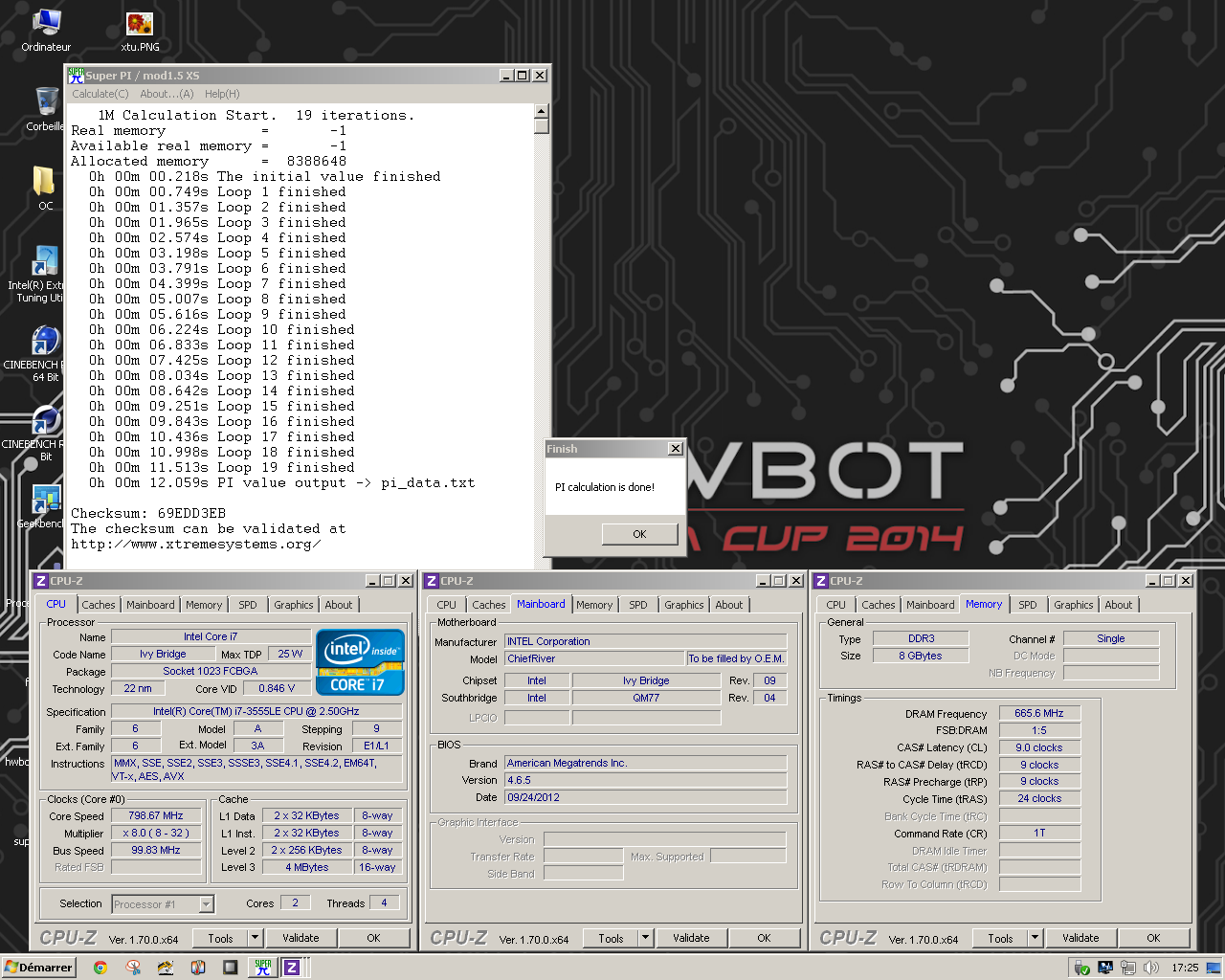Switch to Super PI via taskbar icon
This screenshot has height=980, width=1225.
pos(263,968)
